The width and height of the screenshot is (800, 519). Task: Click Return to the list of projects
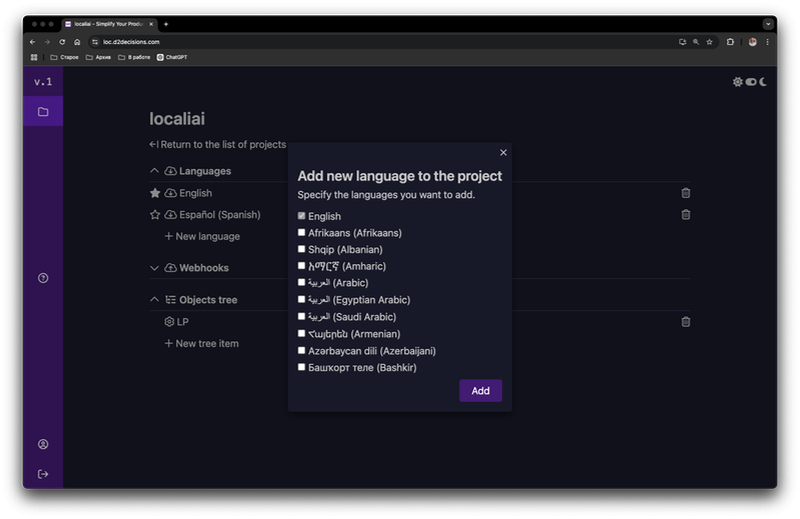click(x=217, y=144)
